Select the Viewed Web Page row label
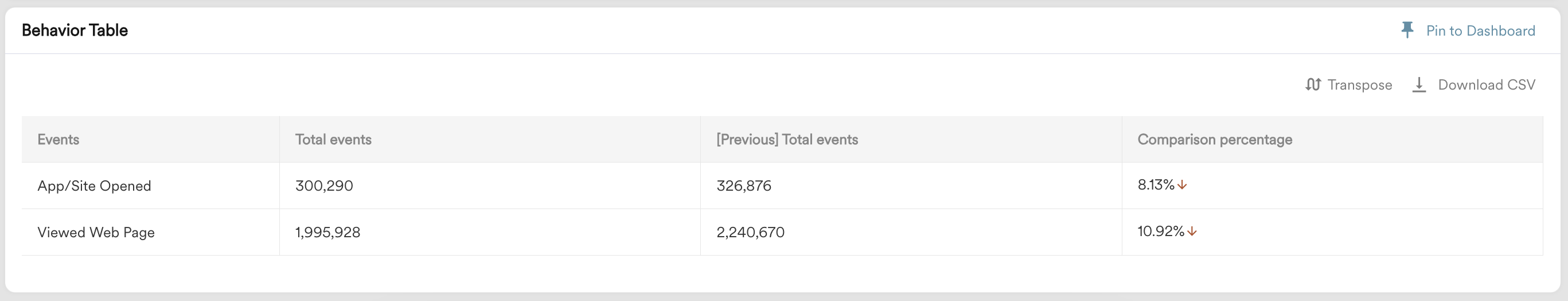 coord(96,232)
